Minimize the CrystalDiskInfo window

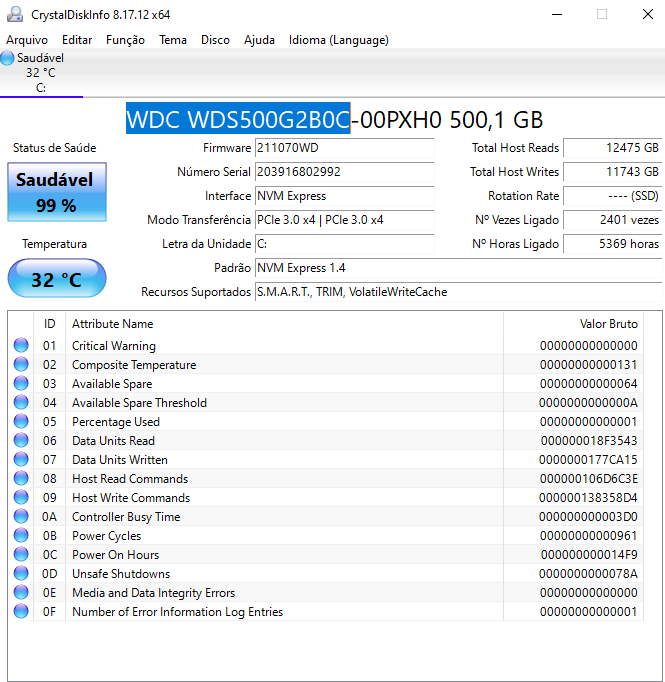(557, 14)
